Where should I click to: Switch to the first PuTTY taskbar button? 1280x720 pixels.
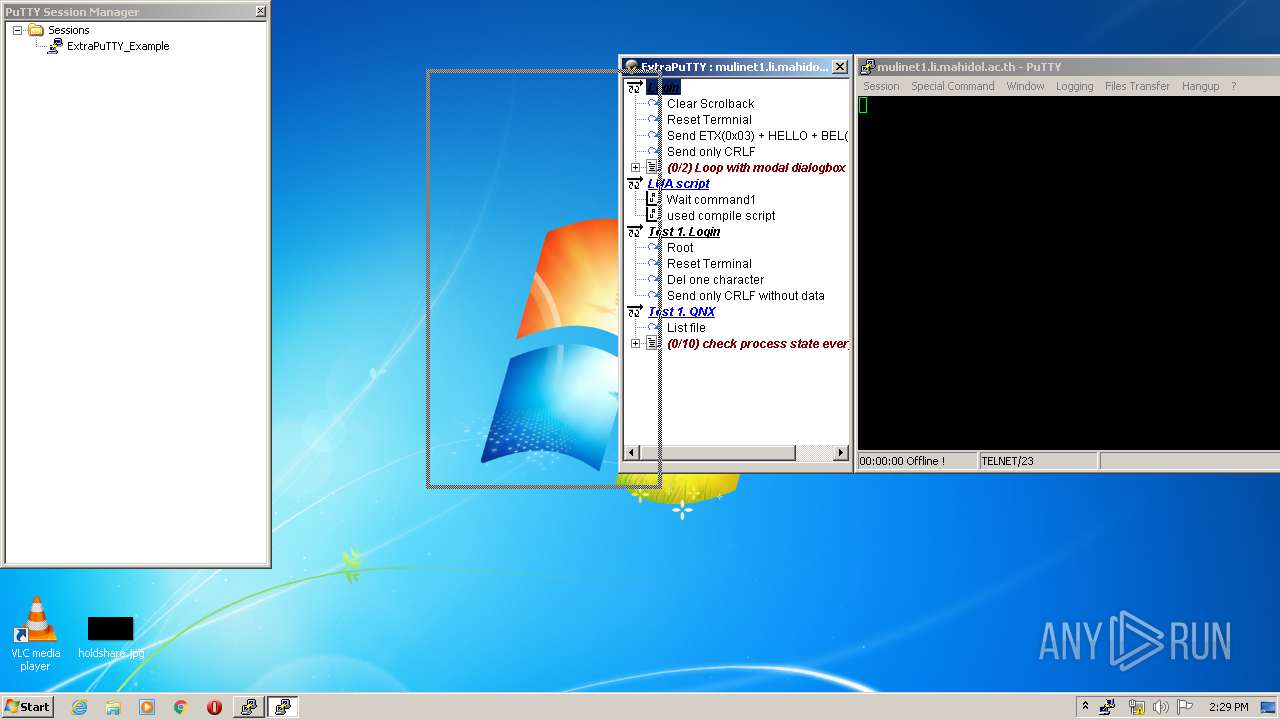[x=248, y=707]
